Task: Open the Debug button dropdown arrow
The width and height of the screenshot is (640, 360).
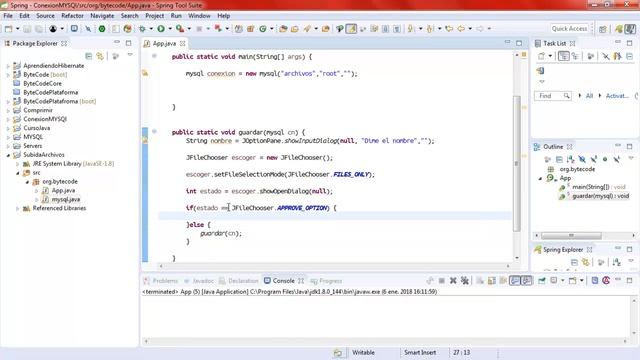Action: pos(151,29)
